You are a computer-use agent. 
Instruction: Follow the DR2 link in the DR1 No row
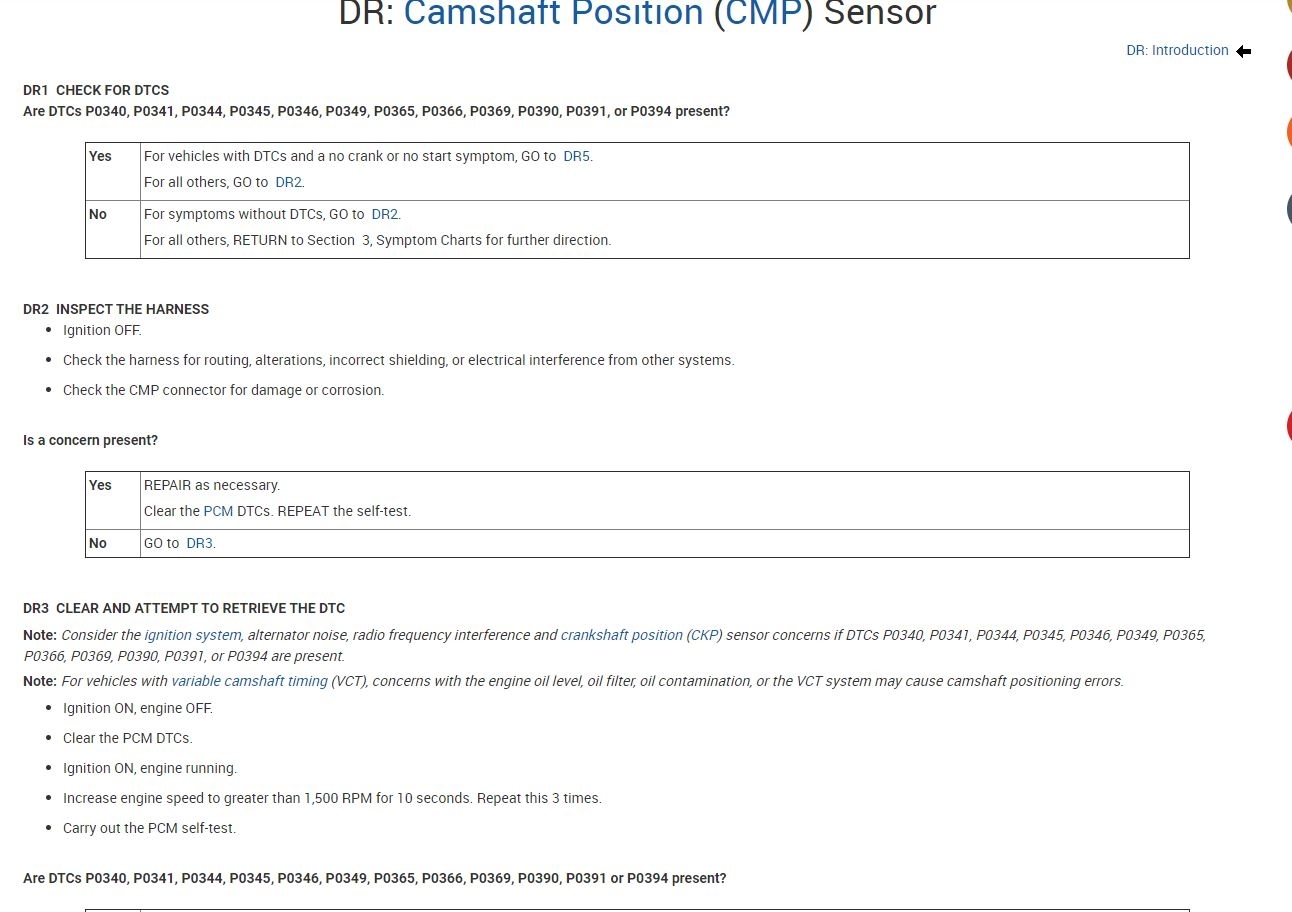[385, 214]
